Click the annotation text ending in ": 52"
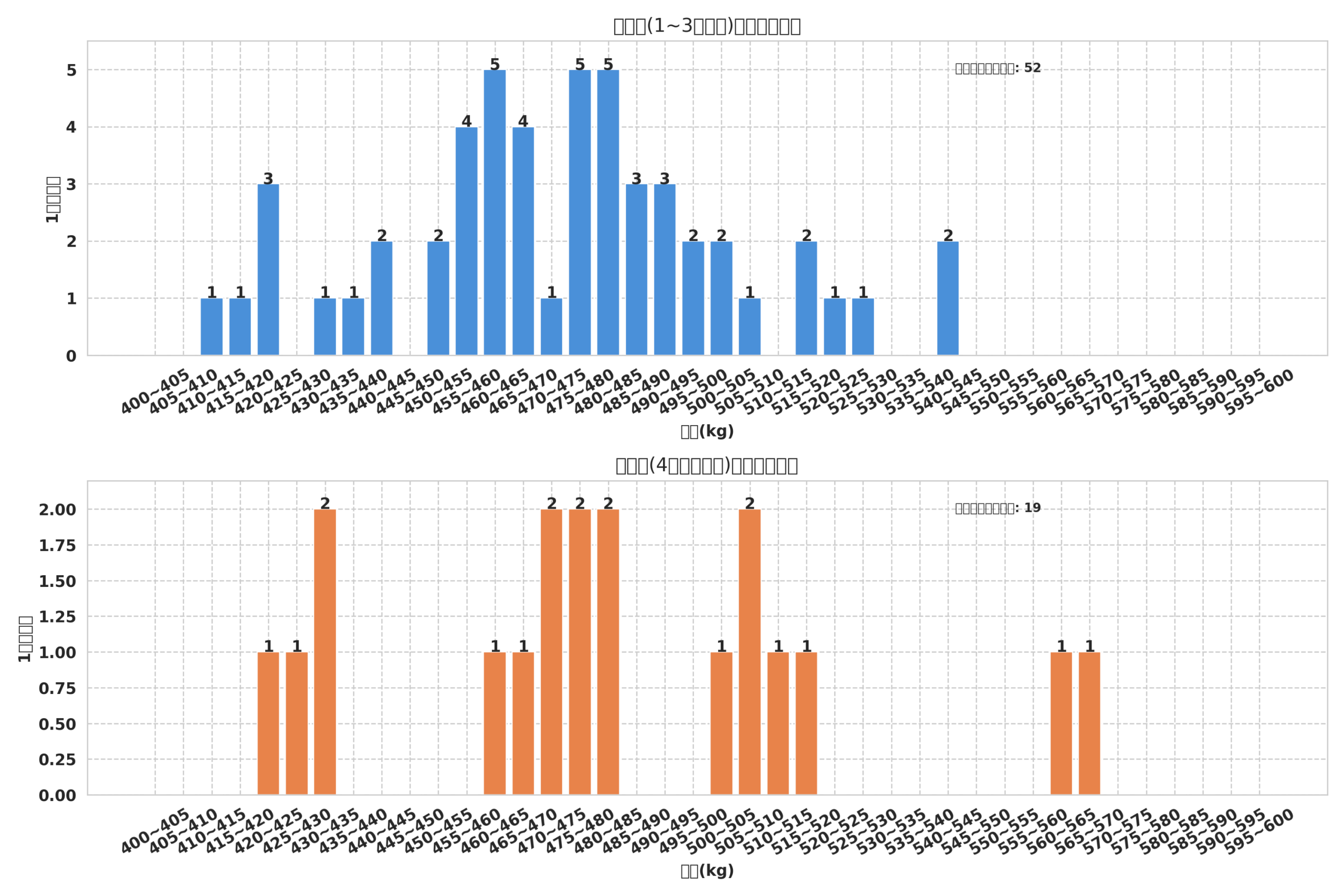Image resolution: width=1344 pixels, height=896 pixels. tap(997, 69)
